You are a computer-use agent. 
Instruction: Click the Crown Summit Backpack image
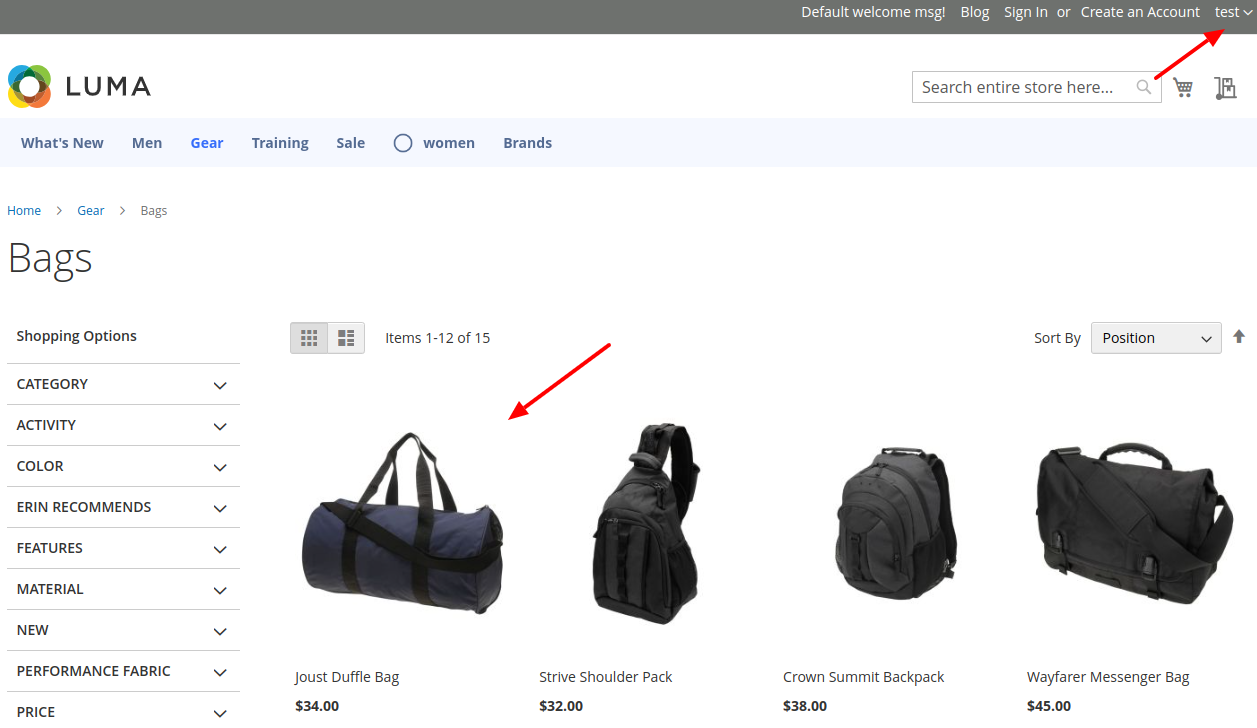point(895,523)
